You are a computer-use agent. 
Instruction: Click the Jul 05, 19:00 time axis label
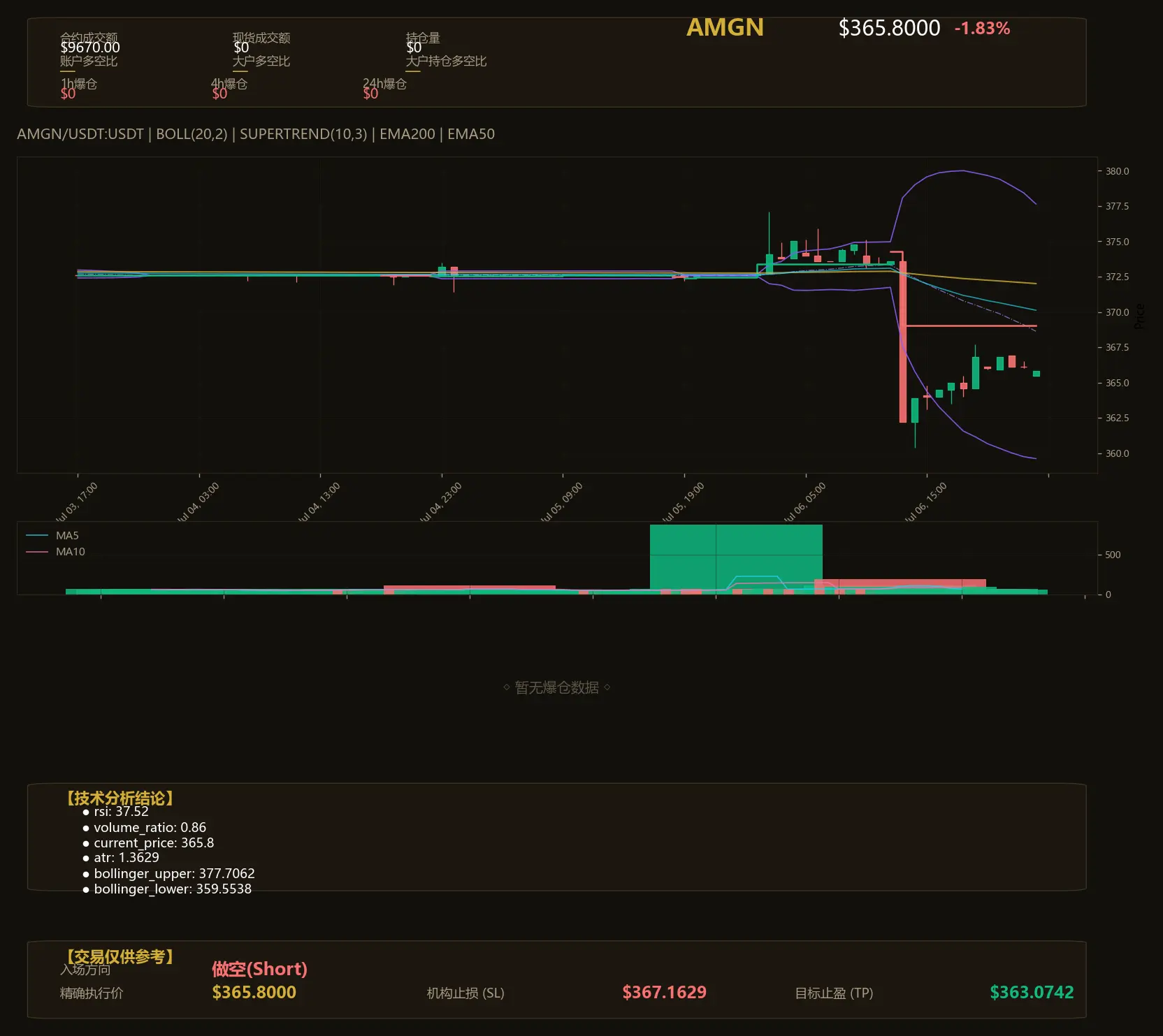684,502
